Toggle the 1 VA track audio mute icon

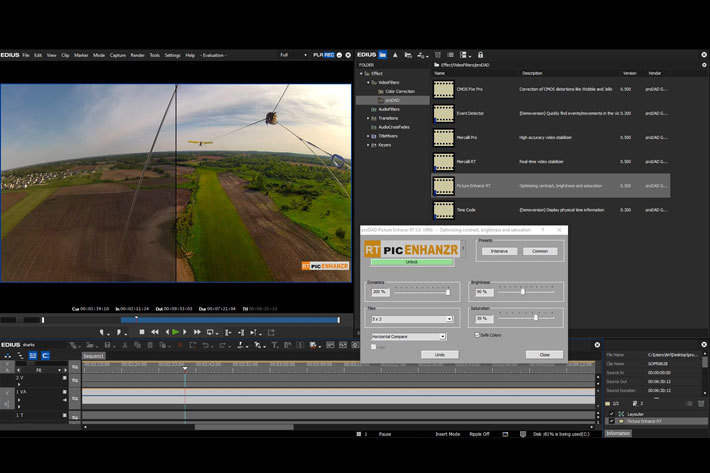click(x=64, y=400)
